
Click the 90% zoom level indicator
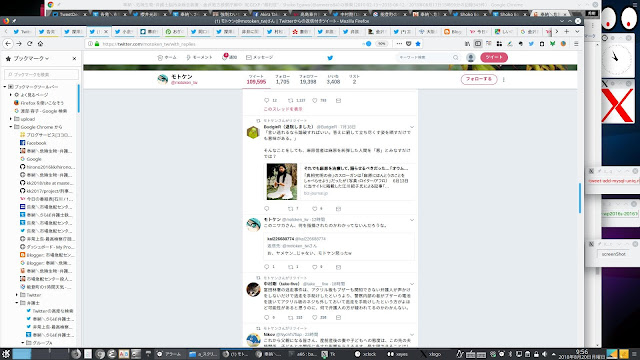click(382, 44)
